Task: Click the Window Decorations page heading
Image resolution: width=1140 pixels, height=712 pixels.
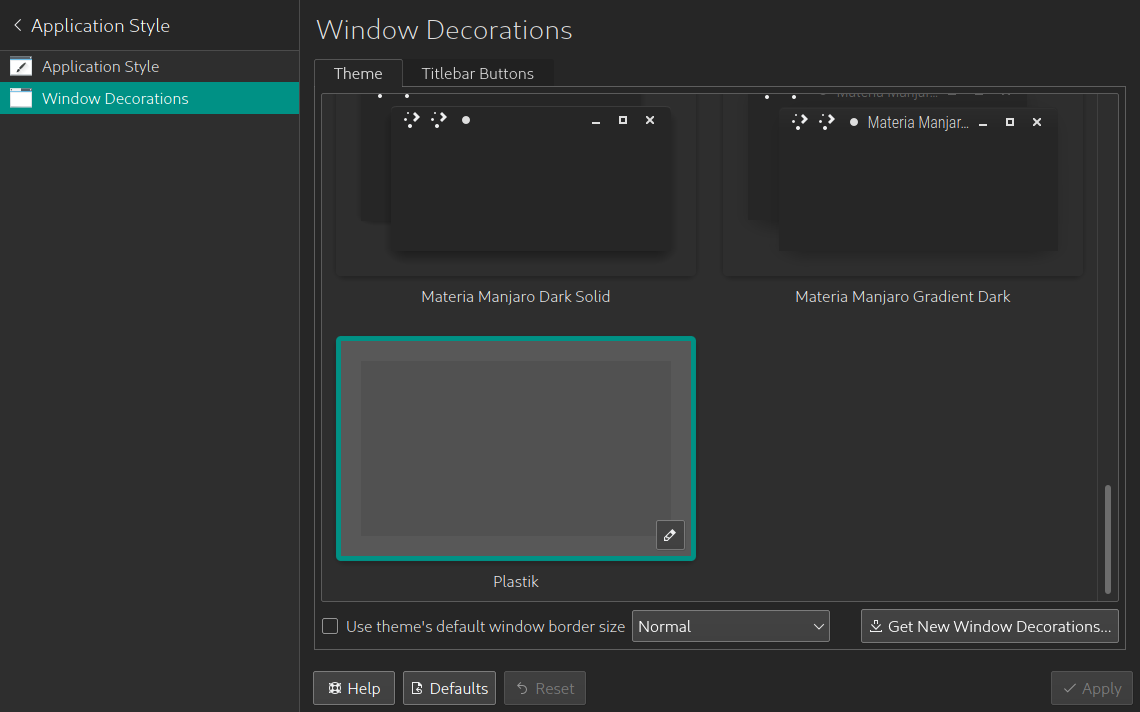Action: (x=444, y=30)
